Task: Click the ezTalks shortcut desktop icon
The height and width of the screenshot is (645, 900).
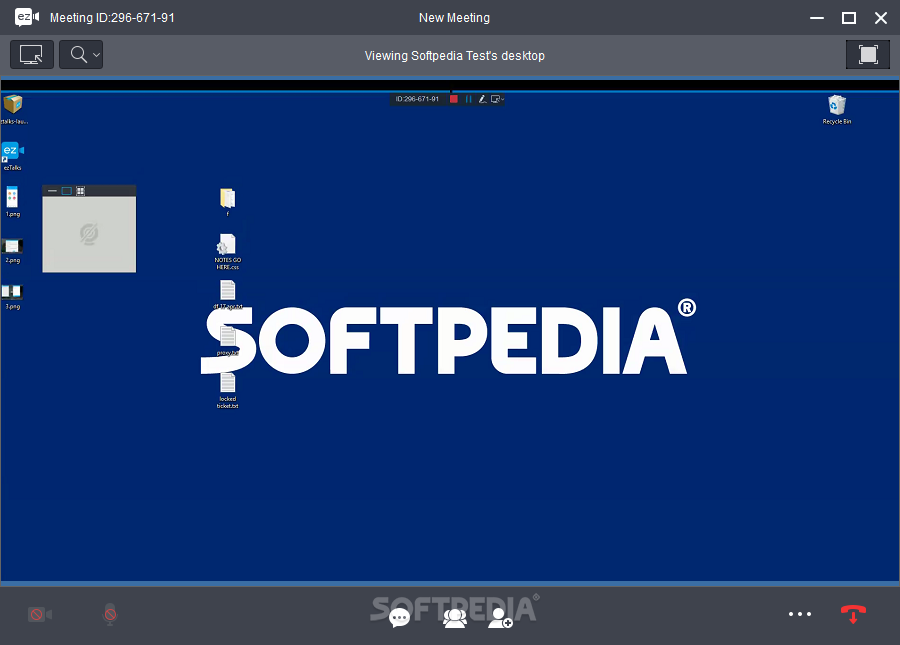Action: pos(13,156)
